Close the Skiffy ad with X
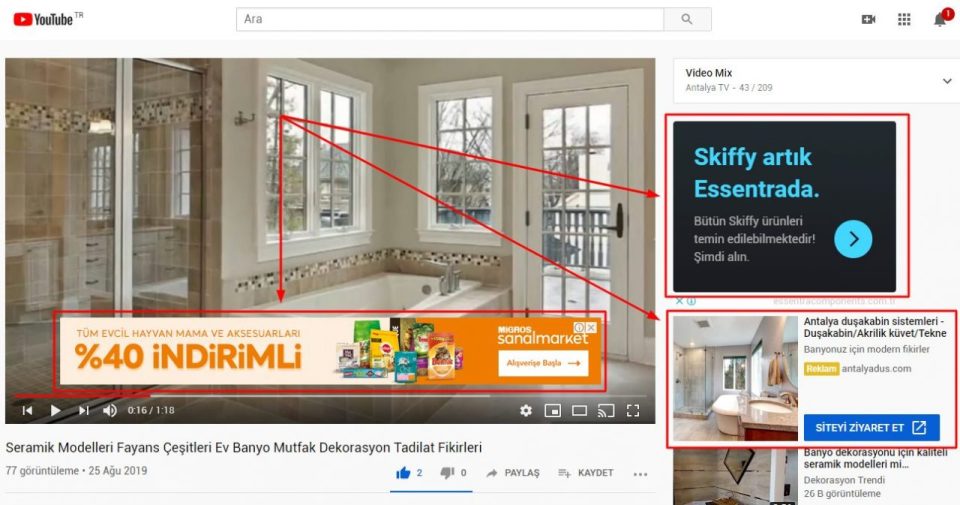This screenshot has height=505, width=960. (x=680, y=301)
